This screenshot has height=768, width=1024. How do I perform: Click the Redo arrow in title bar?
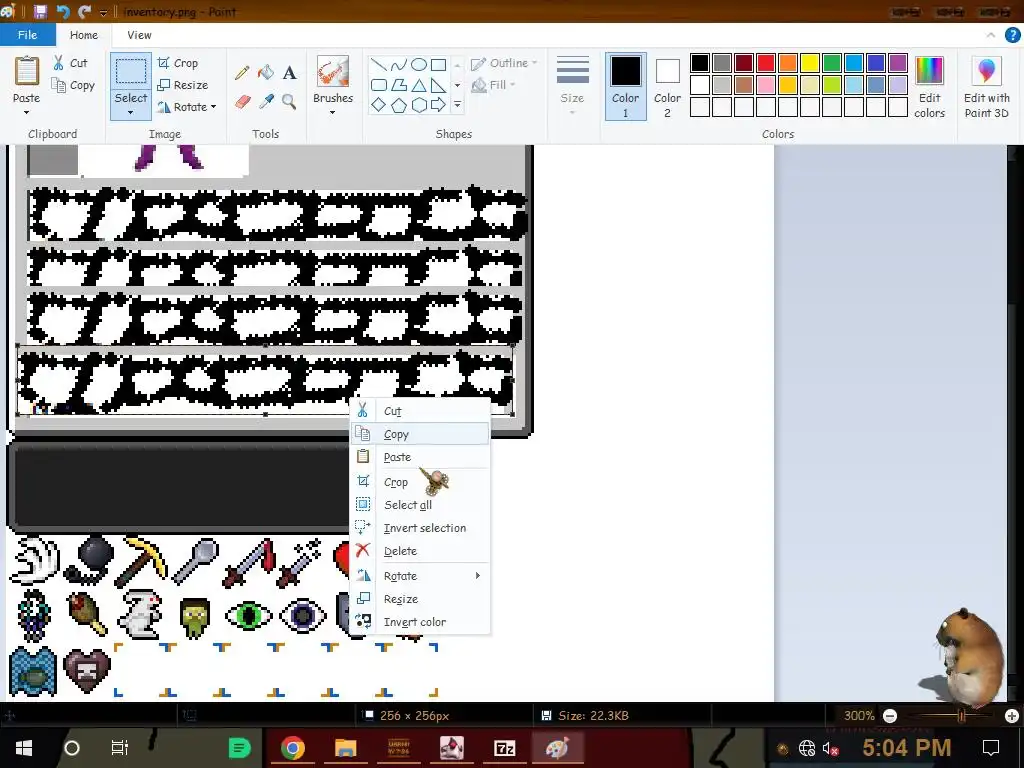tap(84, 11)
